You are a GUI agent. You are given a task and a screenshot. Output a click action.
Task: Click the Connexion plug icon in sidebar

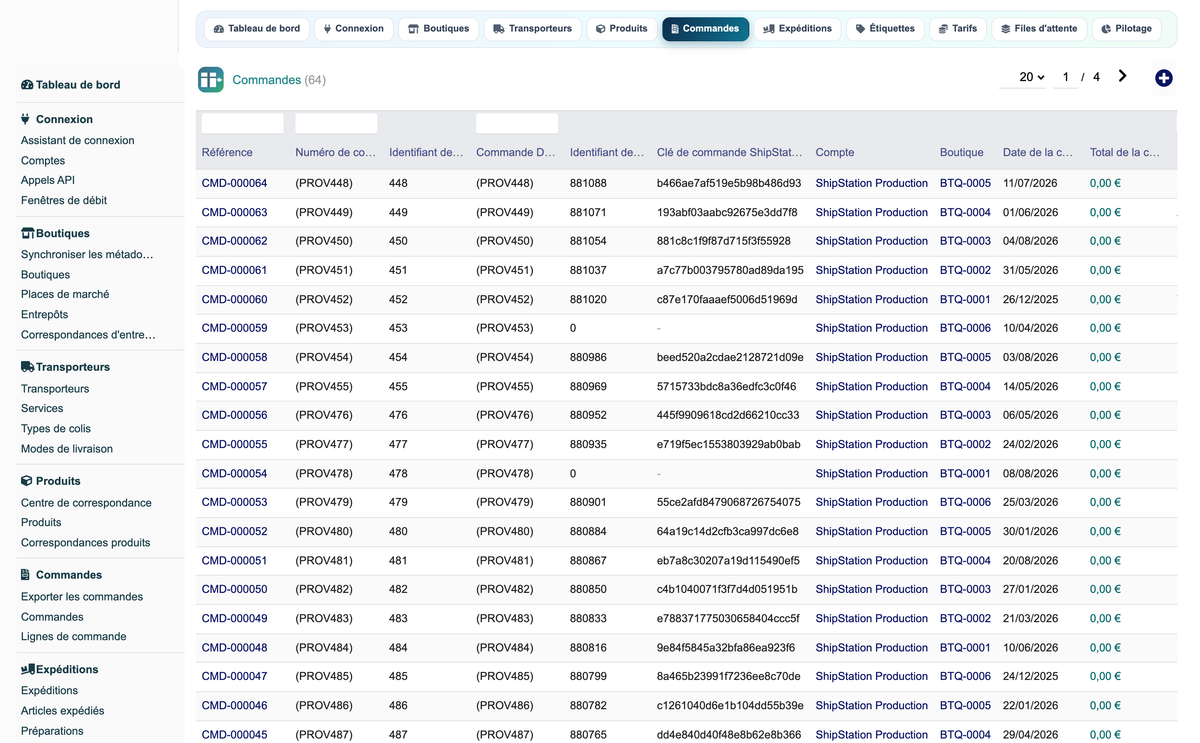coord(26,119)
